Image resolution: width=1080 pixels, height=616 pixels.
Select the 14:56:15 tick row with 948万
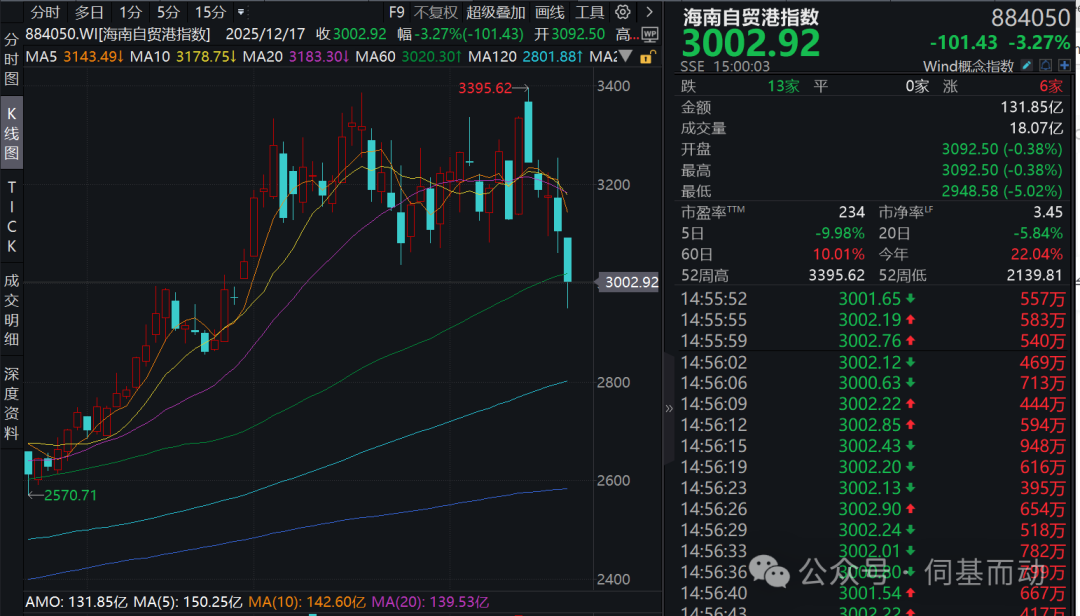873,446
